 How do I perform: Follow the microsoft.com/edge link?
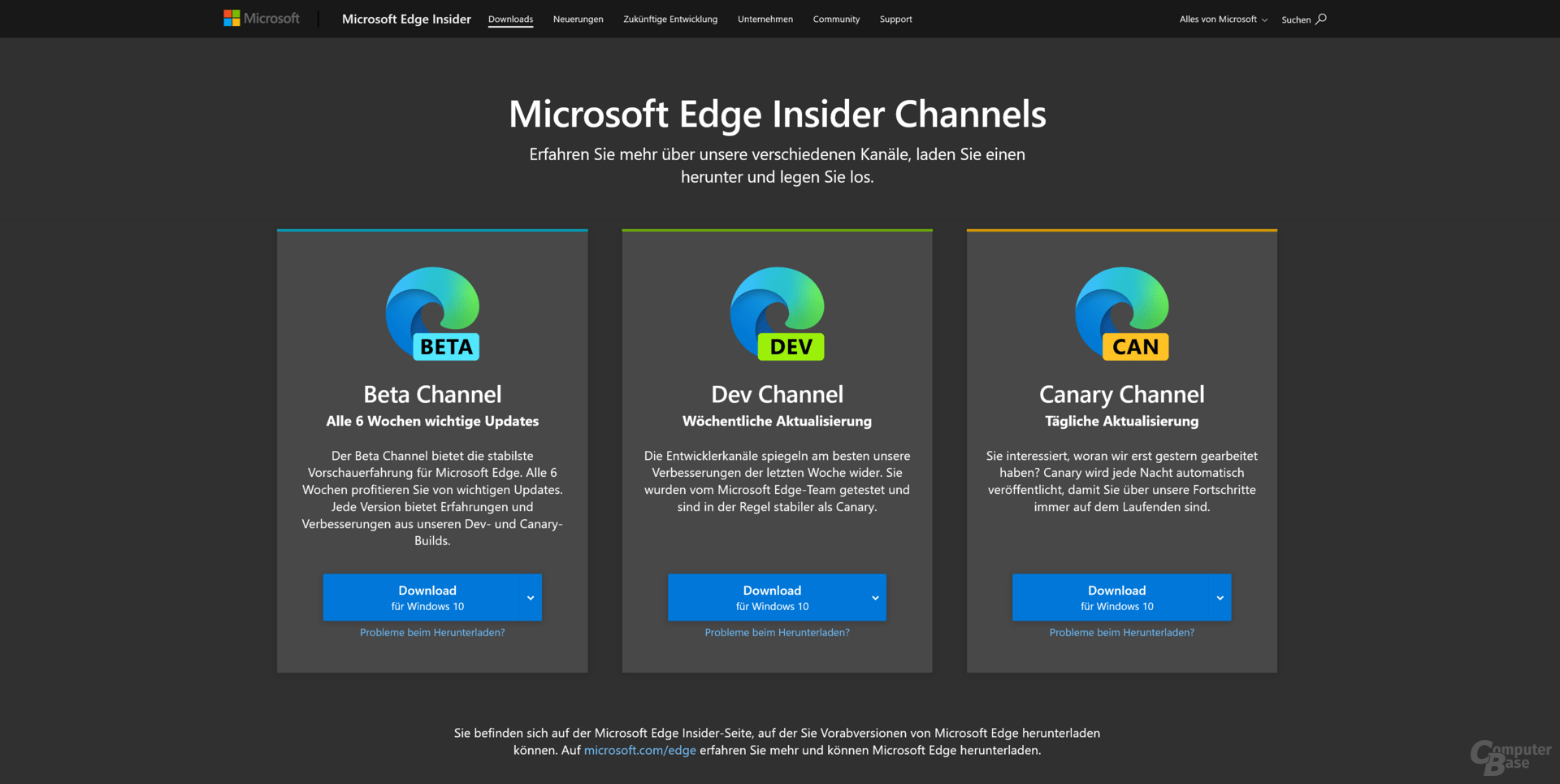click(639, 750)
